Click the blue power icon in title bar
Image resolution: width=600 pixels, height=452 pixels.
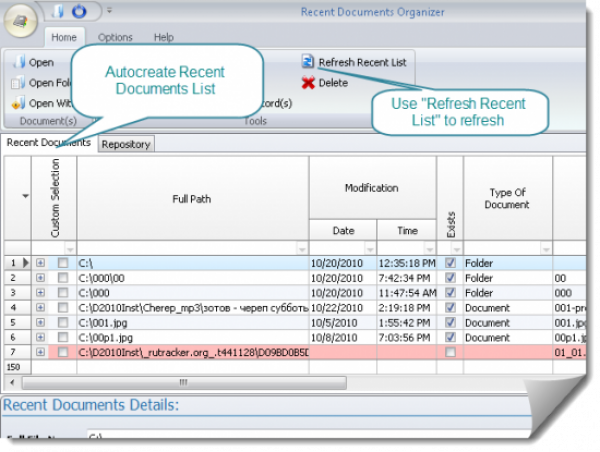80,12
